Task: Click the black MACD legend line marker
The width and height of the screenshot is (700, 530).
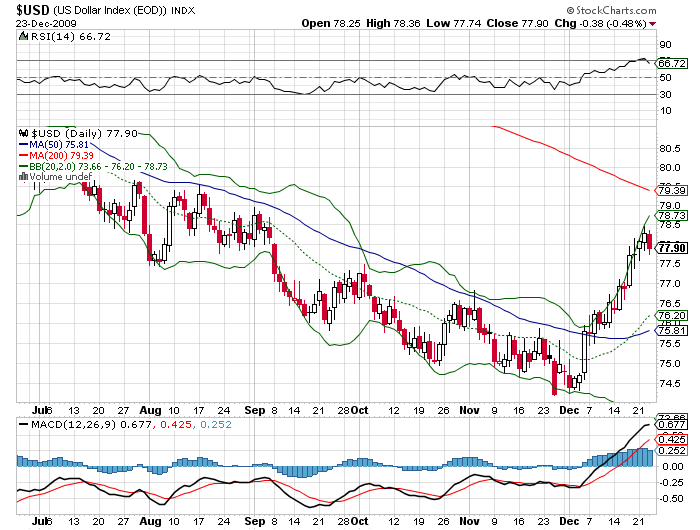Action: (24, 424)
